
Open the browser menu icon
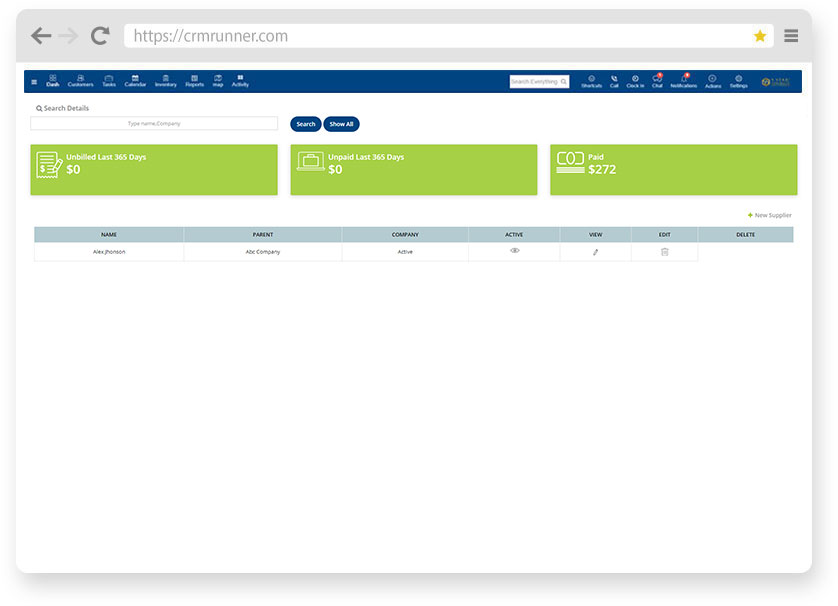pos(791,36)
